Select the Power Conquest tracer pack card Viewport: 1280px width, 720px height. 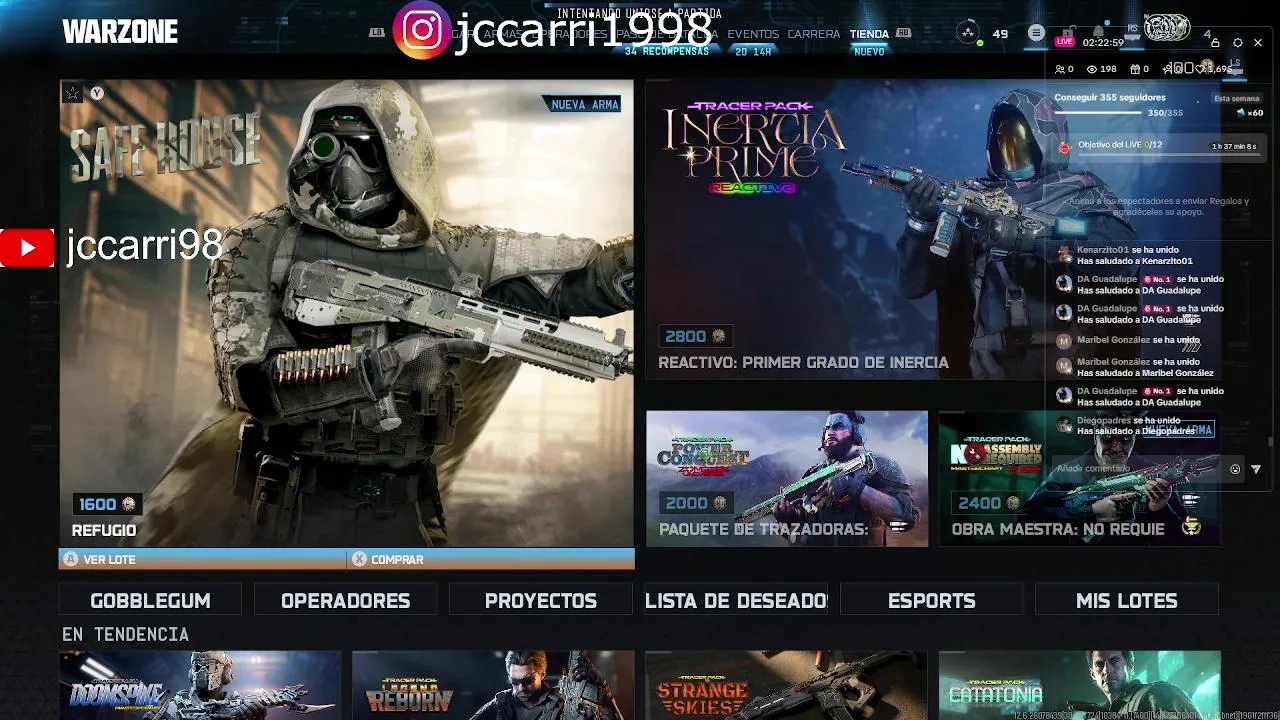tap(787, 478)
